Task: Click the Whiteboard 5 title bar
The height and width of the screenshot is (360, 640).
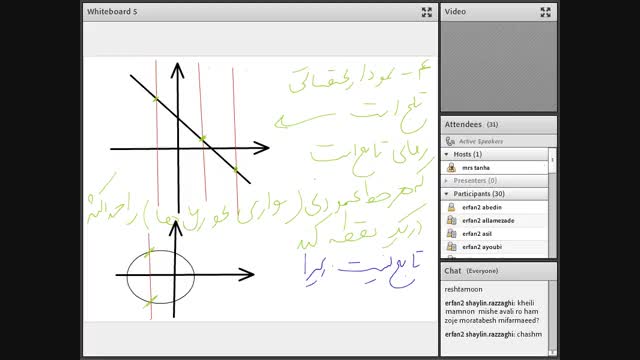Action: pos(260,12)
